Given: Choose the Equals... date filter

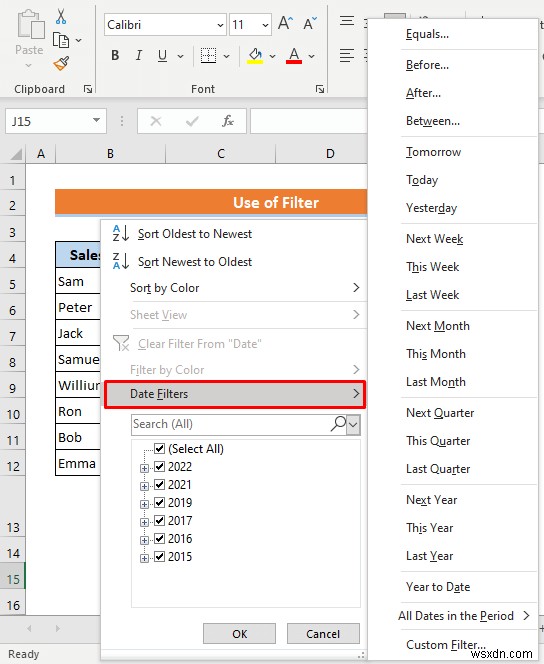Looking at the screenshot, I should [x=427, y=34].
